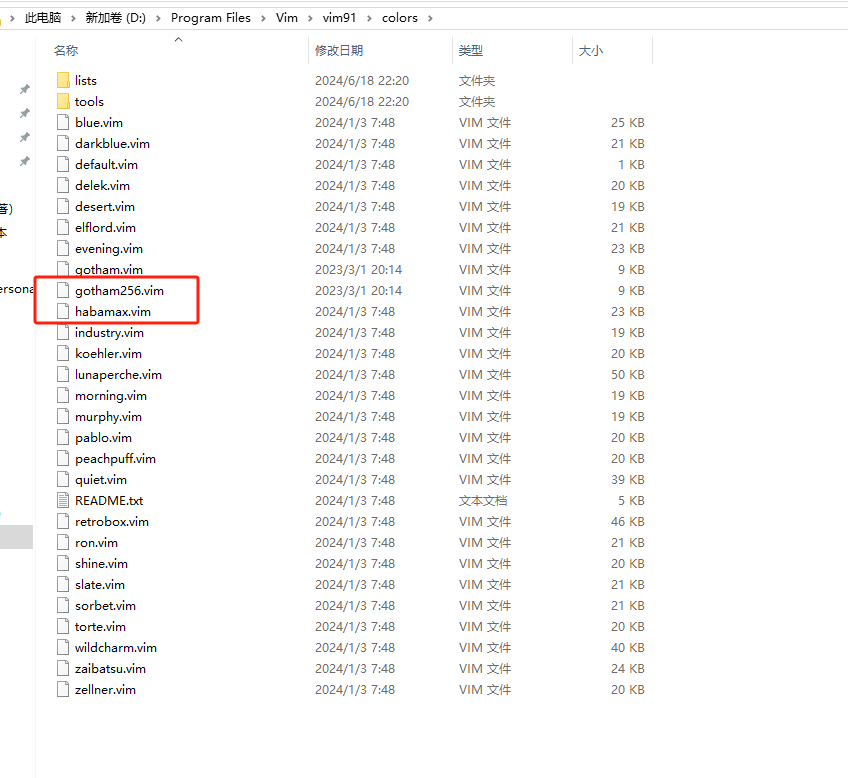
Task: Select the industry.vim file icon
Action: 63,333
